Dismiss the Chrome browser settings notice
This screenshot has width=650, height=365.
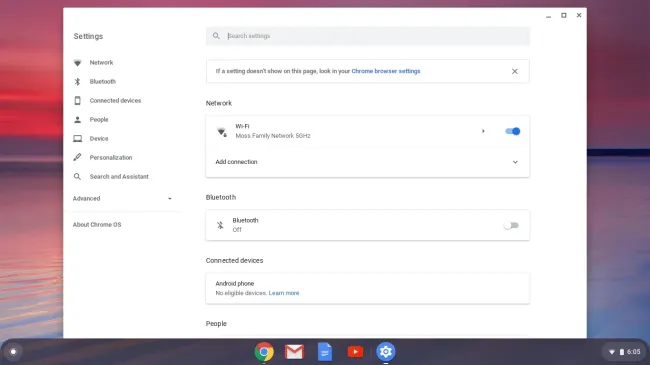click(x=514, y=71)
